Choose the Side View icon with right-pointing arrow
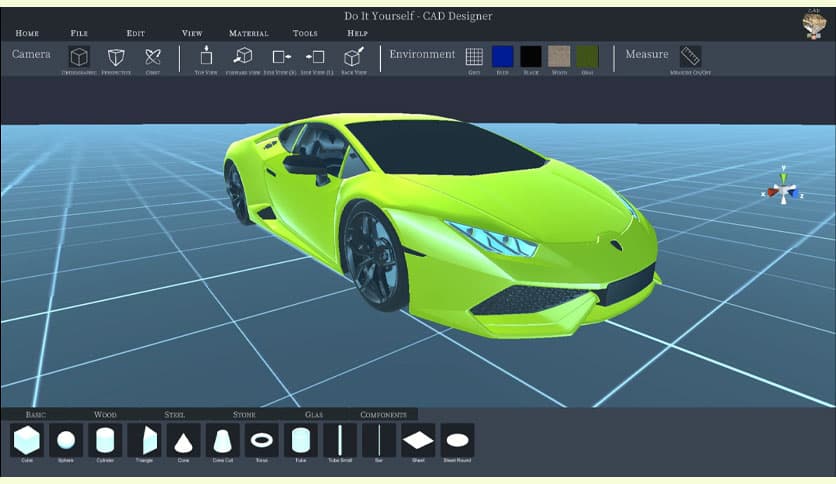Image resolution: width=836 pixels, height=484 pixels. click(280, 57)
